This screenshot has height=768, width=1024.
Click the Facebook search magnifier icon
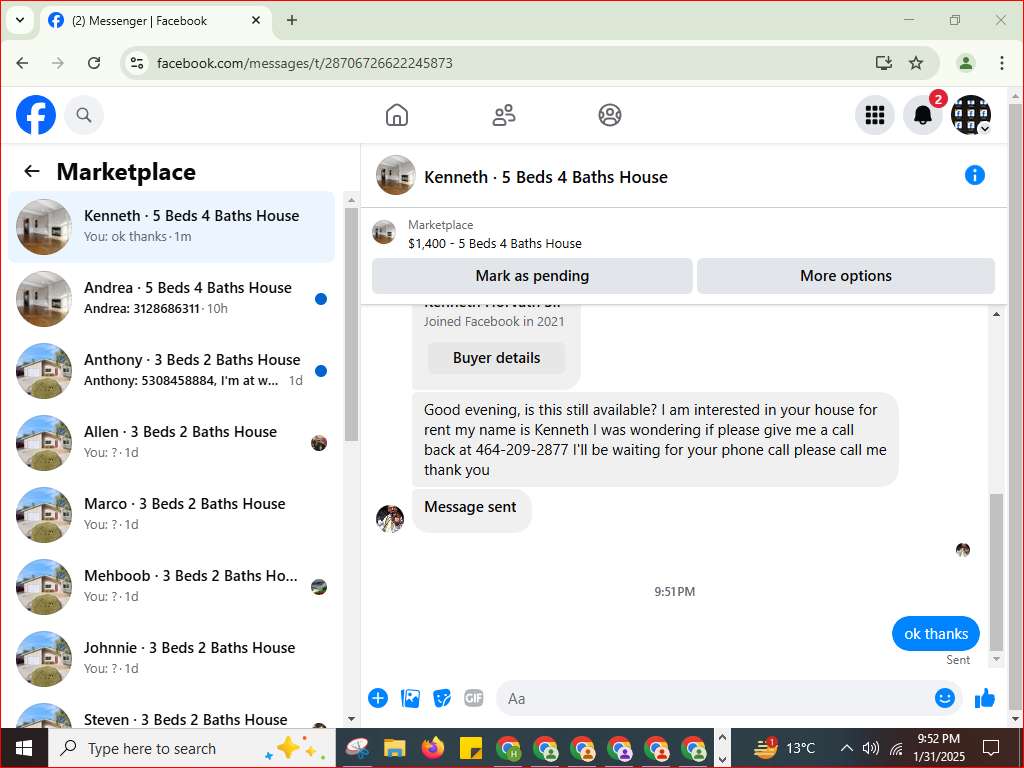pos(84,115)
